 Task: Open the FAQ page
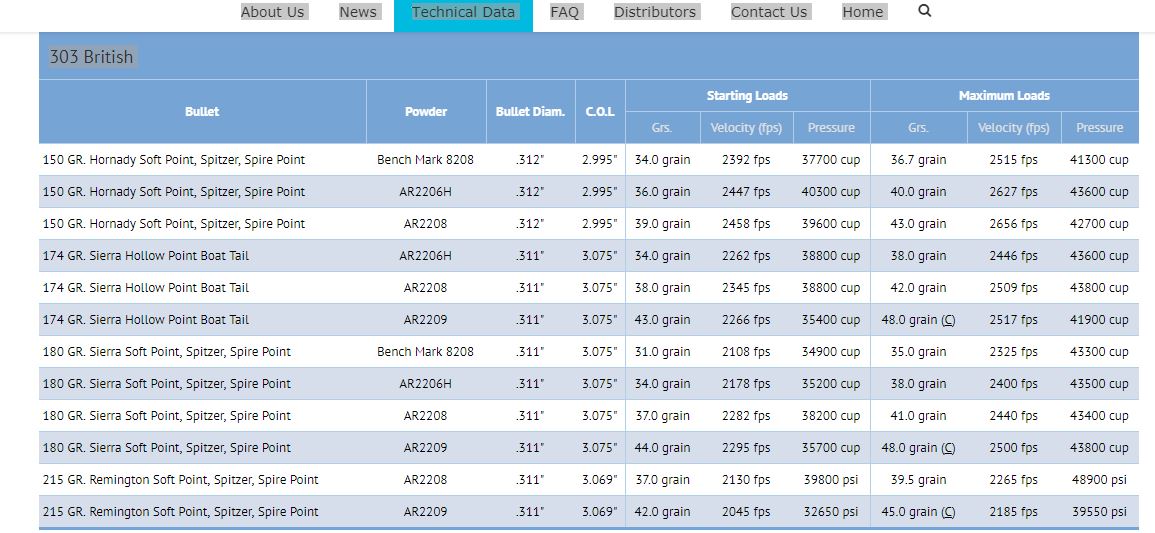coord(565,12)
